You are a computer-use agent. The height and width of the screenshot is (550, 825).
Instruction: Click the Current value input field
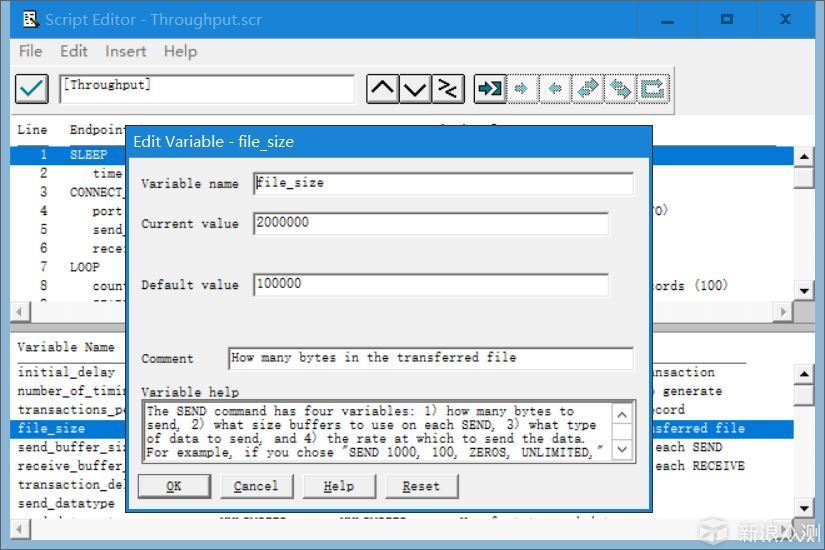pos(431,223)
